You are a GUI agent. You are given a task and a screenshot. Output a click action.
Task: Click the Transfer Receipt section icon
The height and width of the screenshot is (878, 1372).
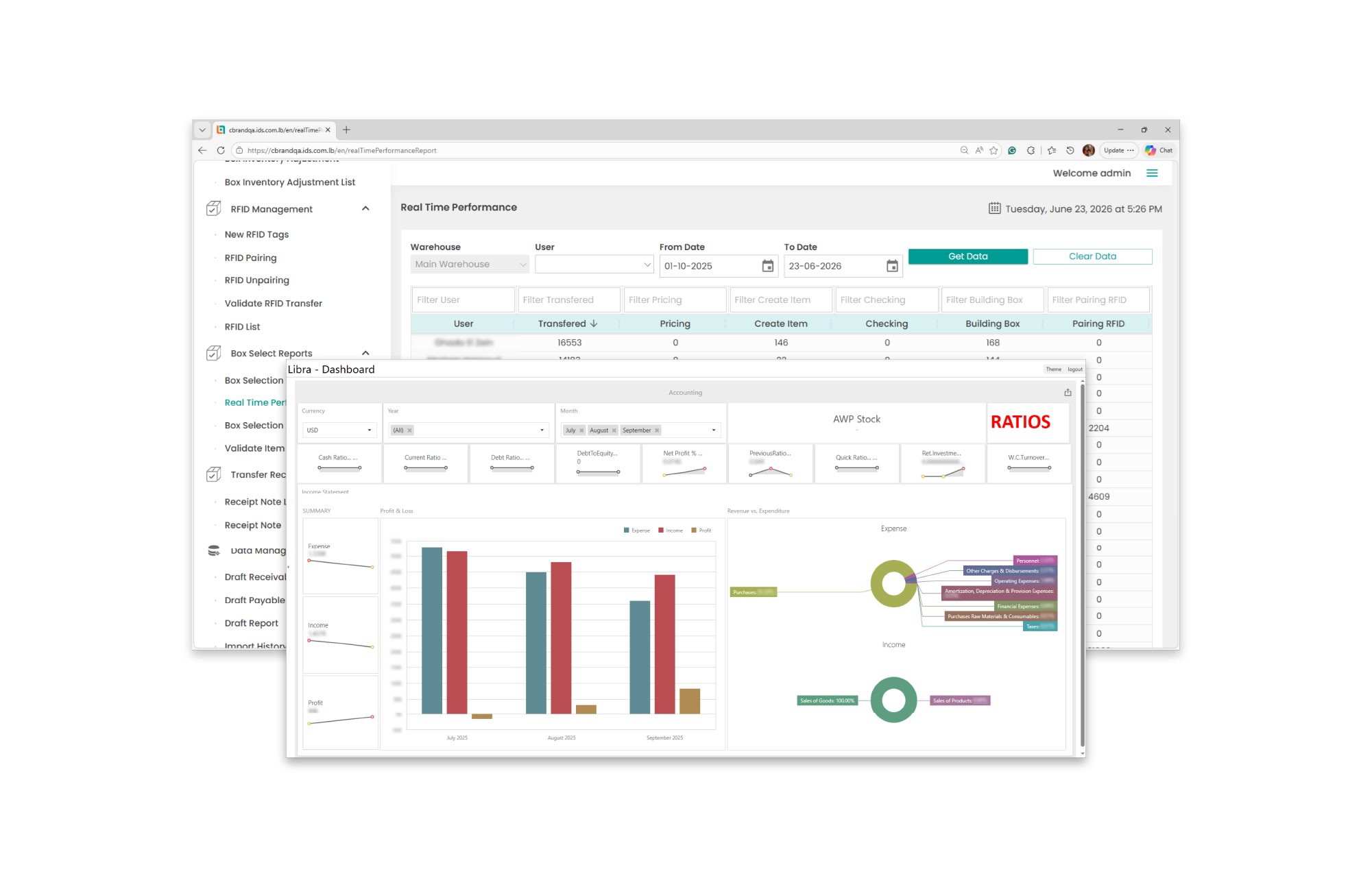point(214,474)
